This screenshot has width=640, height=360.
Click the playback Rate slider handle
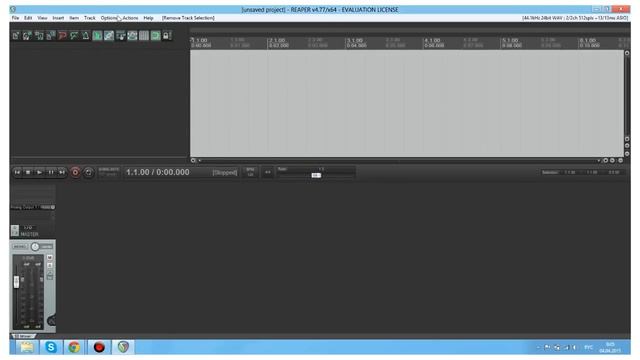316,175
